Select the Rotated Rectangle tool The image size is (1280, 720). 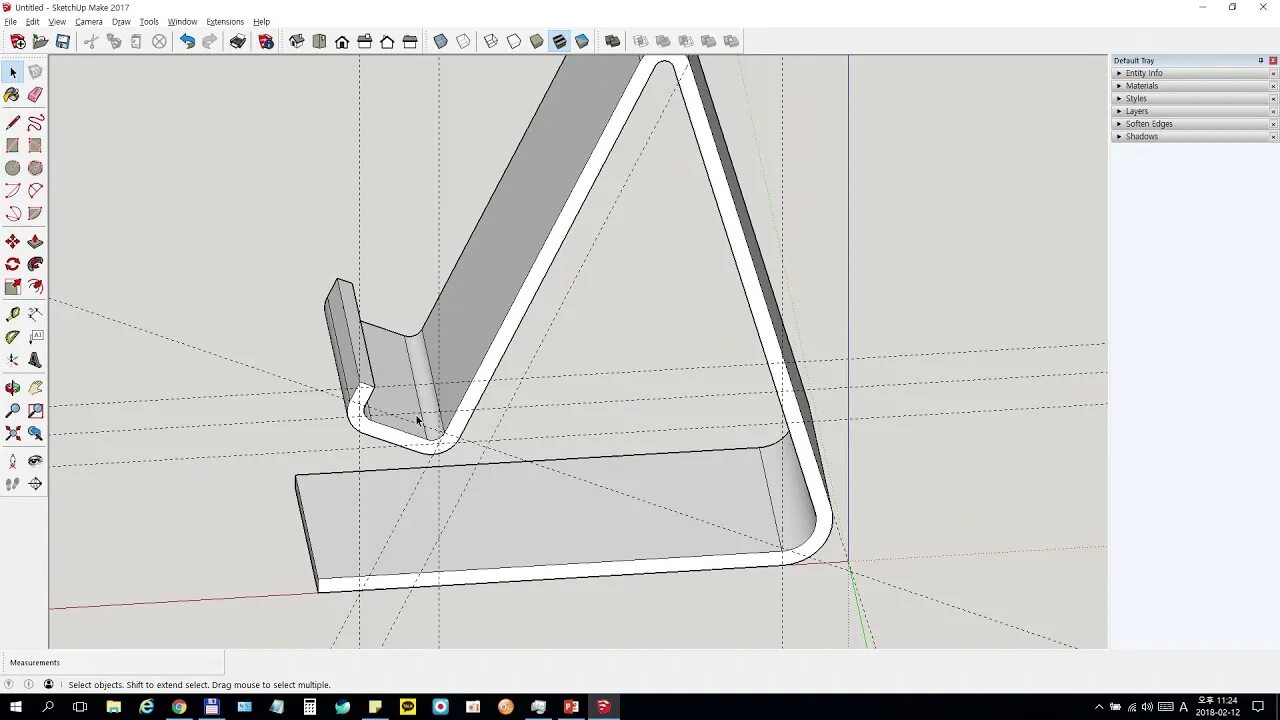click(35, 146)
